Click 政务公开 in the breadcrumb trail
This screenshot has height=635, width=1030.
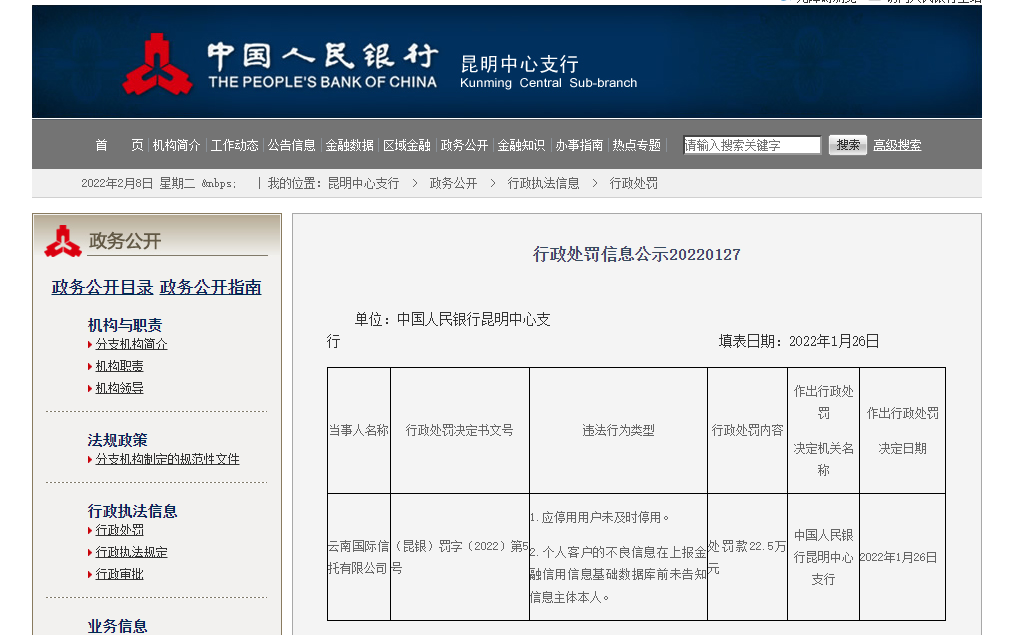click(x=453, y=183)
